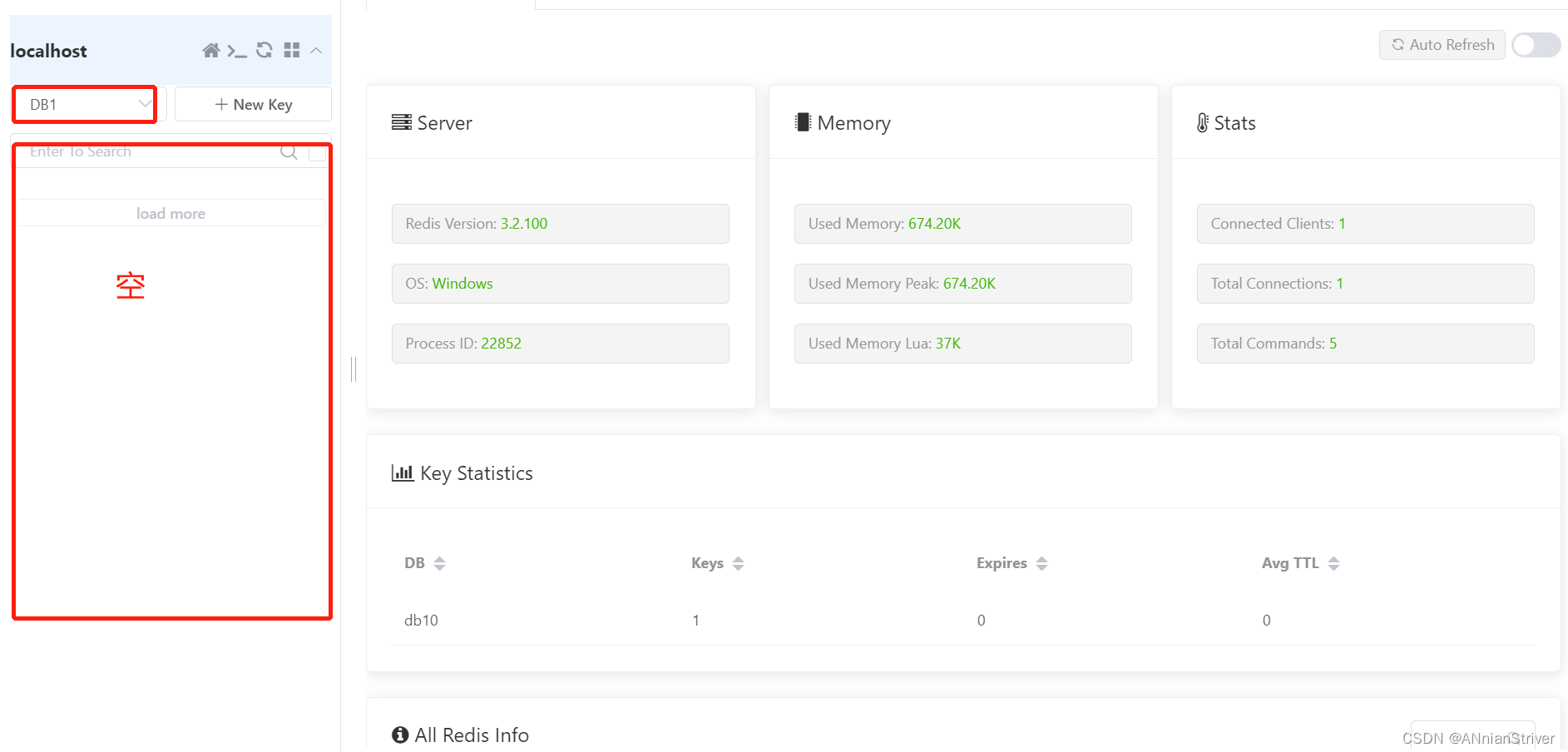This screenshot has width=1568, height=752.
Task: Open the localhost home status icon
Action: click(x=211, y=51)
